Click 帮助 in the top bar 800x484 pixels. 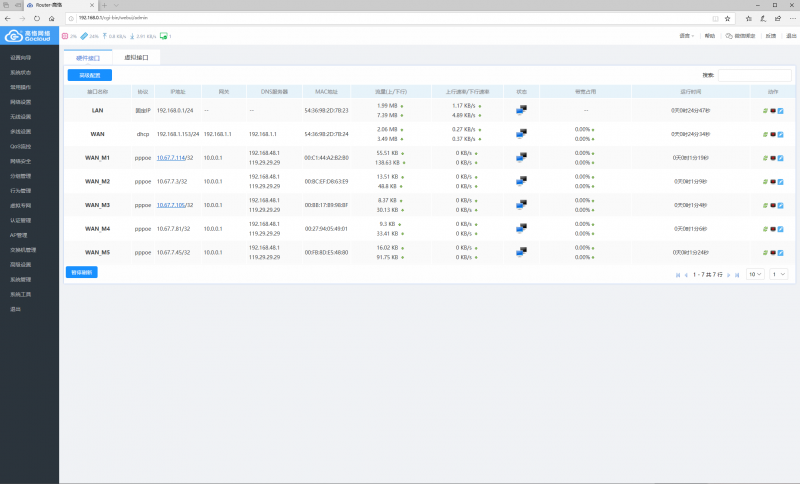[710, 36]
